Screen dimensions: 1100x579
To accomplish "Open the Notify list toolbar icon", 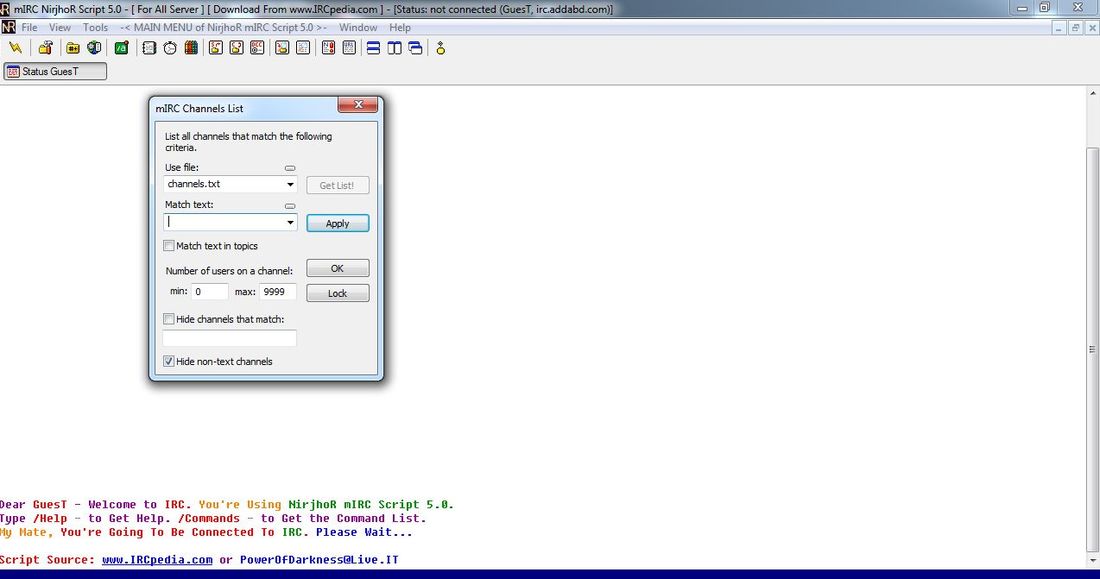I will [x=328, y=48].
